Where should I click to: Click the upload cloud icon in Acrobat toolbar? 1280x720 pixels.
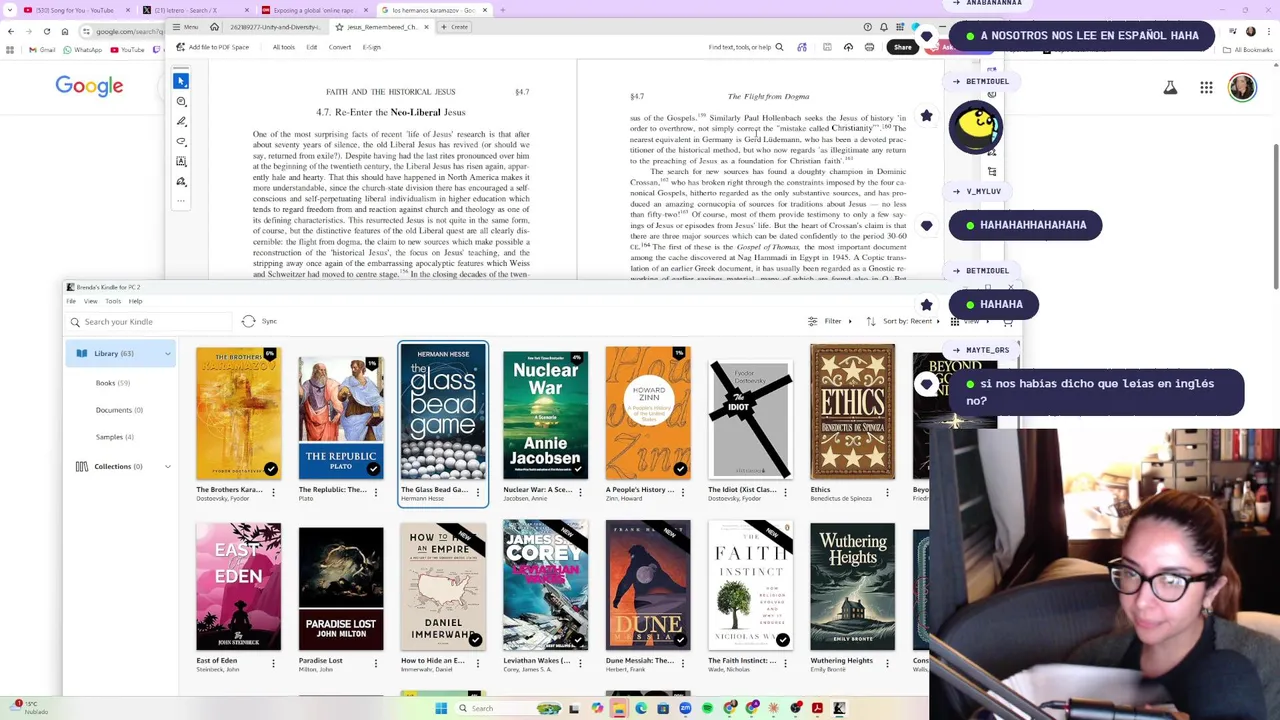(848, 47)
